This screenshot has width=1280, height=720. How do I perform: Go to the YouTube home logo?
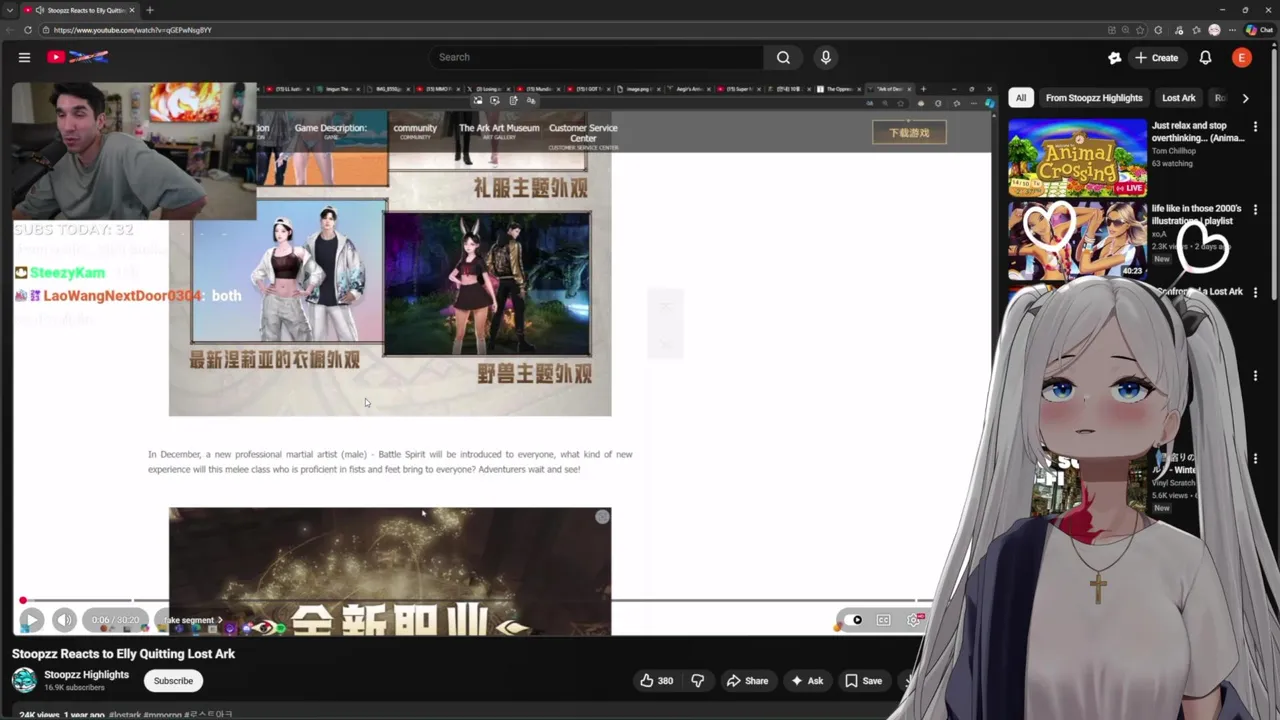point(77,57)
